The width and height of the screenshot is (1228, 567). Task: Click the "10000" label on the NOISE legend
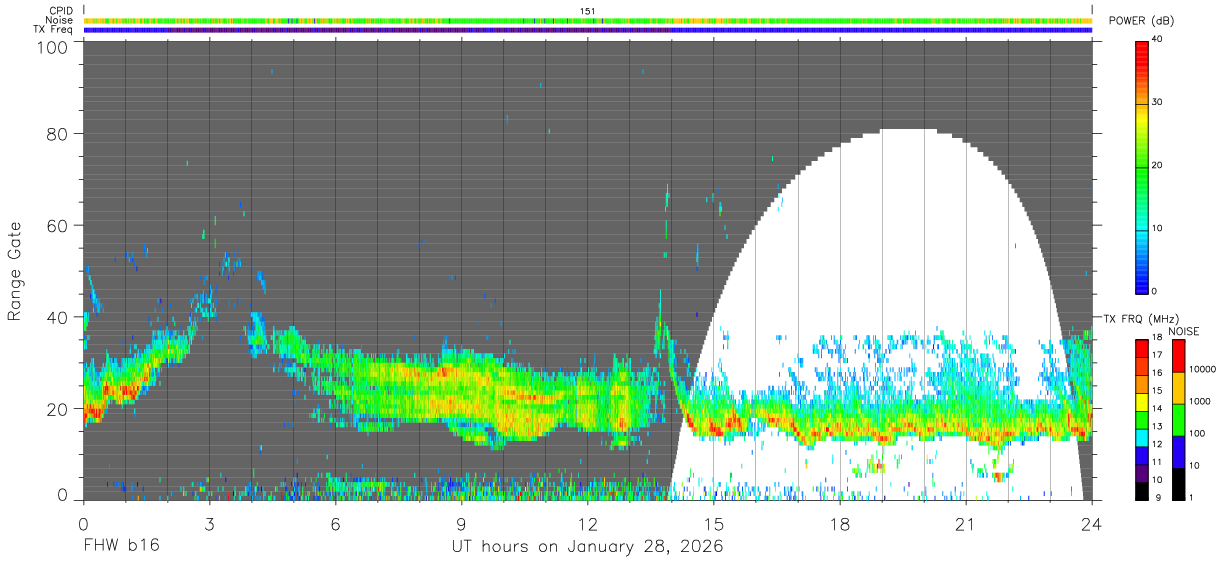tap(1203, 370)
